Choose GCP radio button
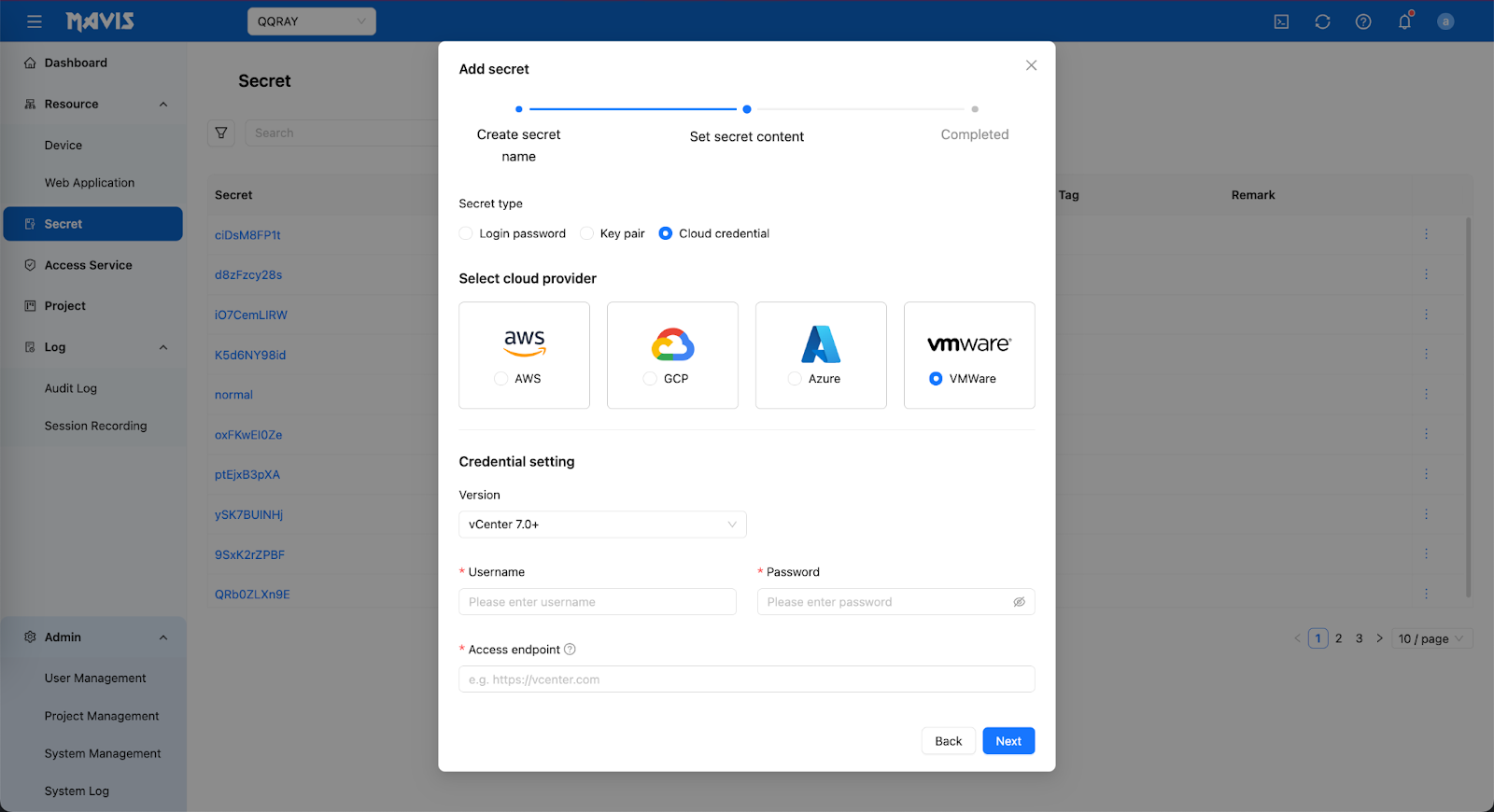The height and width of the screenshot is (812, 1494). coord(650,379)
